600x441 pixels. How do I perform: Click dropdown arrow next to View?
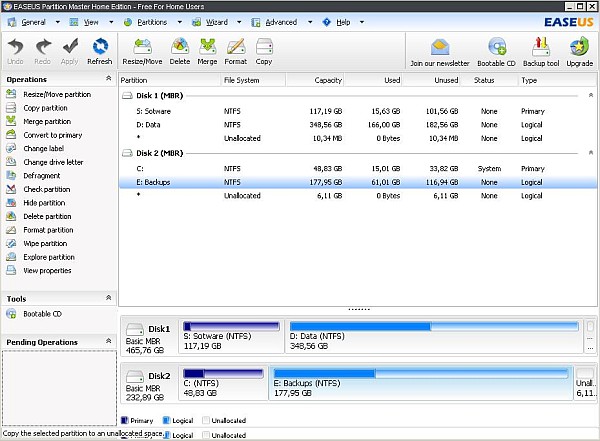point(111,22)
